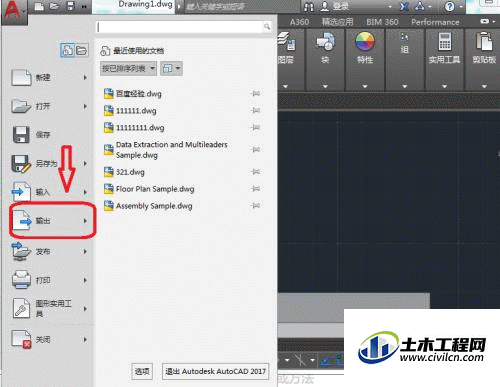Click the 块 block panel icon
This screenshot has width=500, height=387.
(x=325, y=41)
